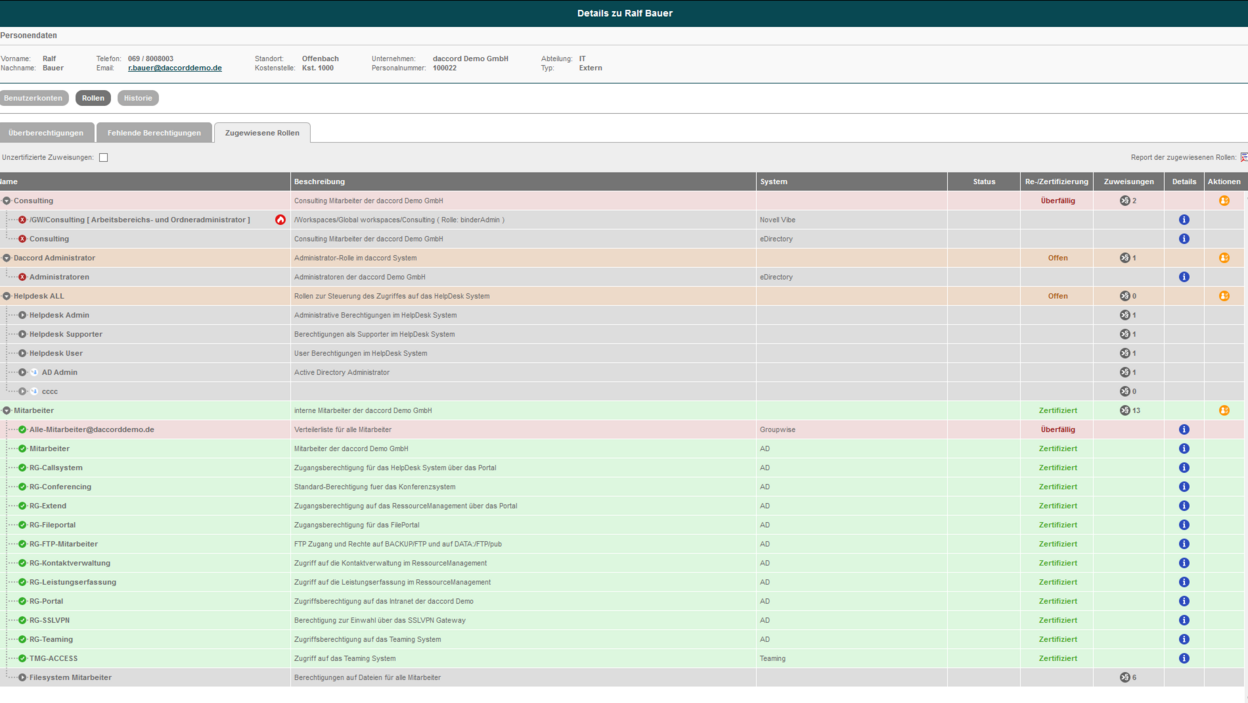Switch to the Überberechtigungen tab
This screenshot has width=1248, height=703.
pyautogui.click(x=46, y=133)
